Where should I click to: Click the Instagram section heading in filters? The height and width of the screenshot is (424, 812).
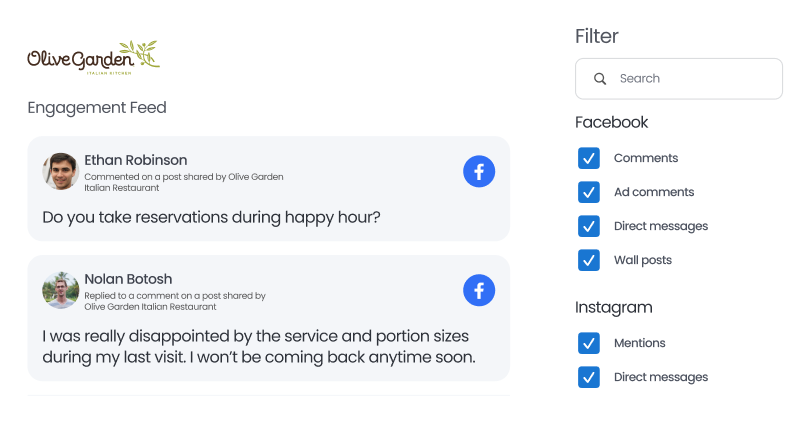point(613,307)
